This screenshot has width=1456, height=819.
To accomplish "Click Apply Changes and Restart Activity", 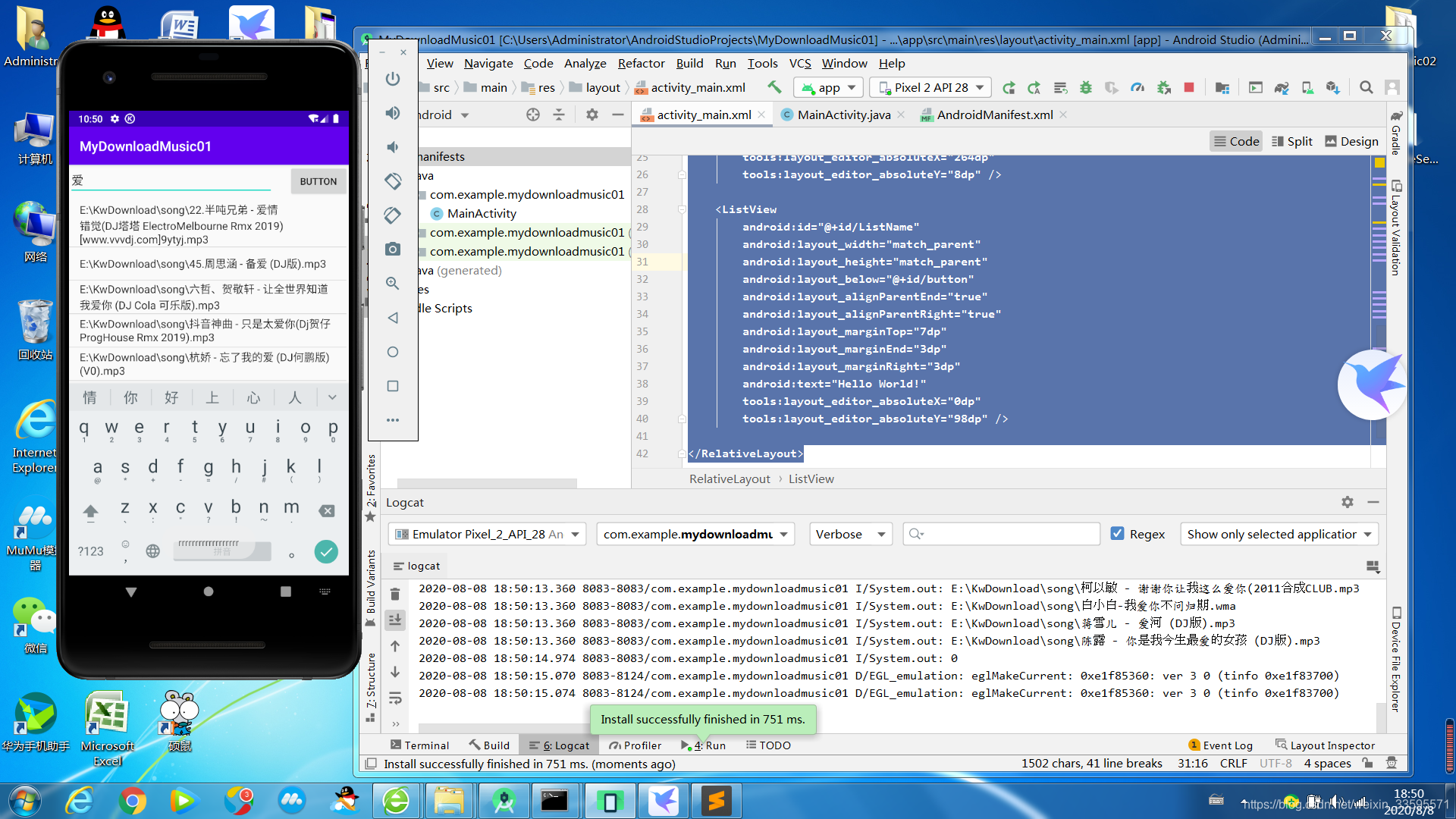I will click(x=1034, y=88).
